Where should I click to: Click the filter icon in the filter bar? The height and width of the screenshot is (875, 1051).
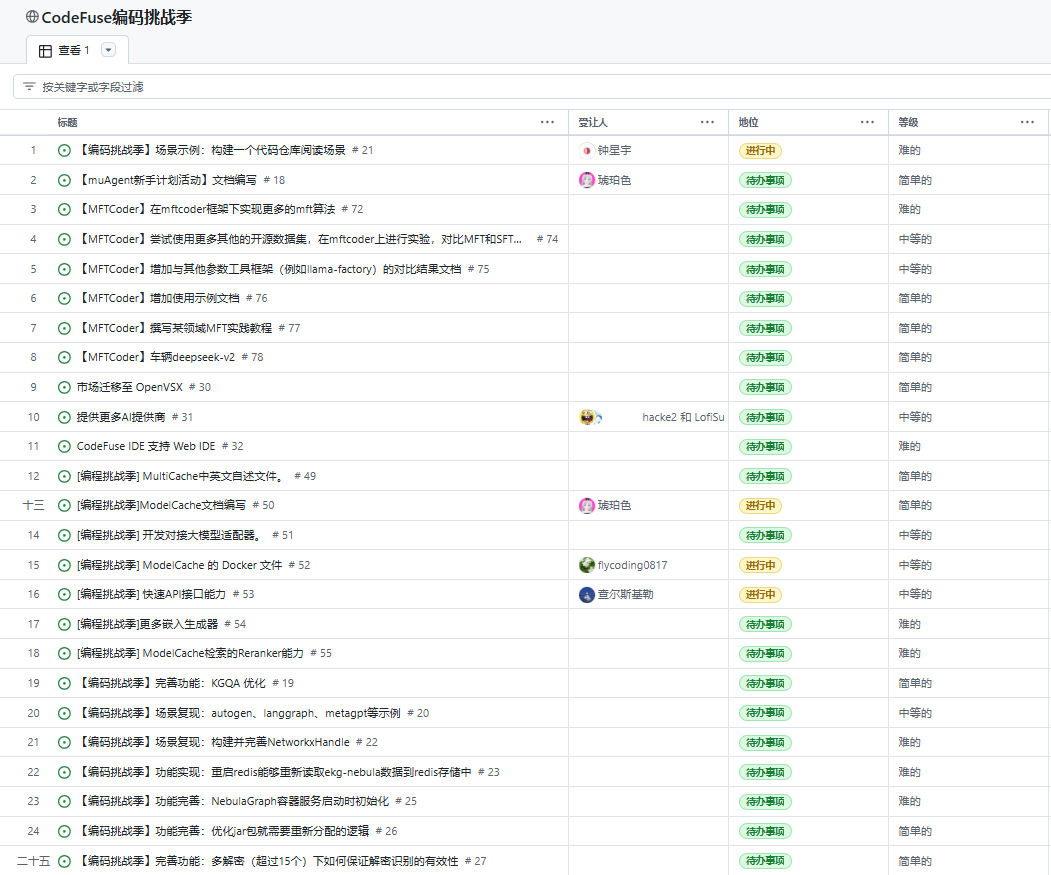29,86
